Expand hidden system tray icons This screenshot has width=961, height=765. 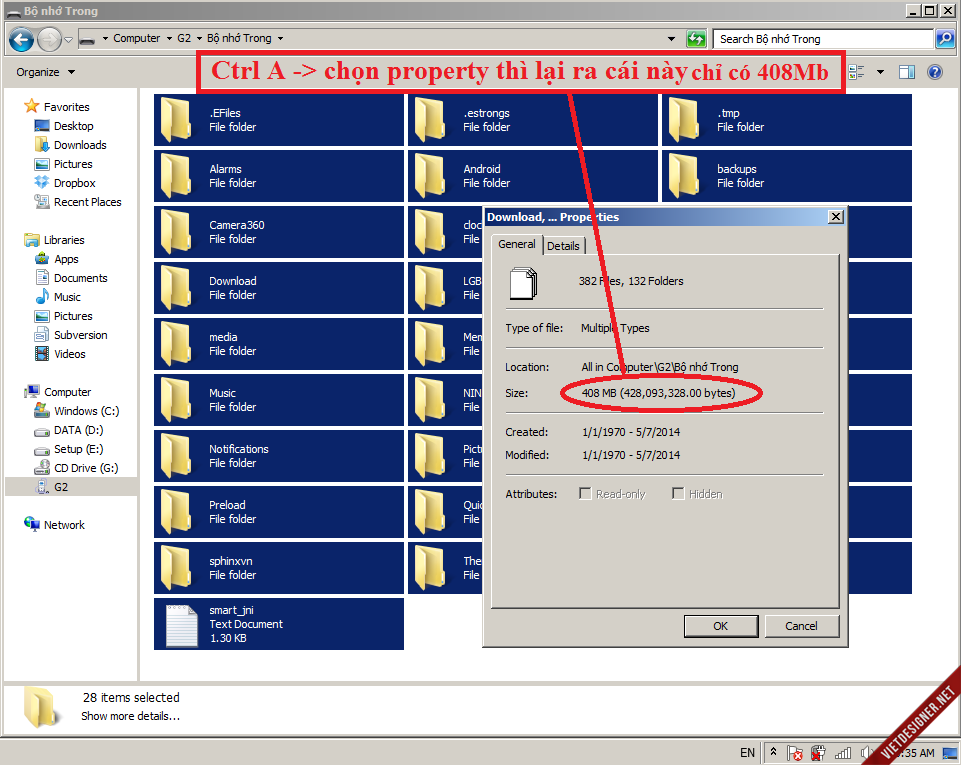coord(773,752)
